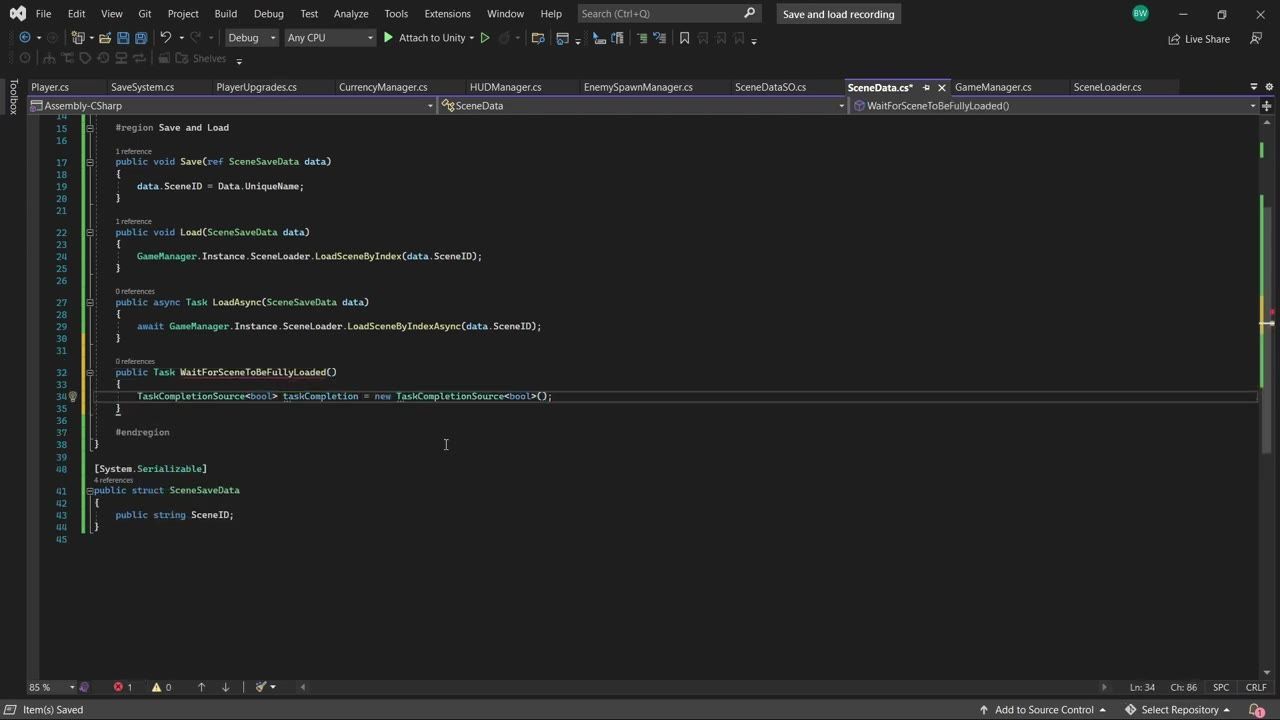Open the warning count indicator showing 0
Screen dimensions: 1280x720
point(161,687)
